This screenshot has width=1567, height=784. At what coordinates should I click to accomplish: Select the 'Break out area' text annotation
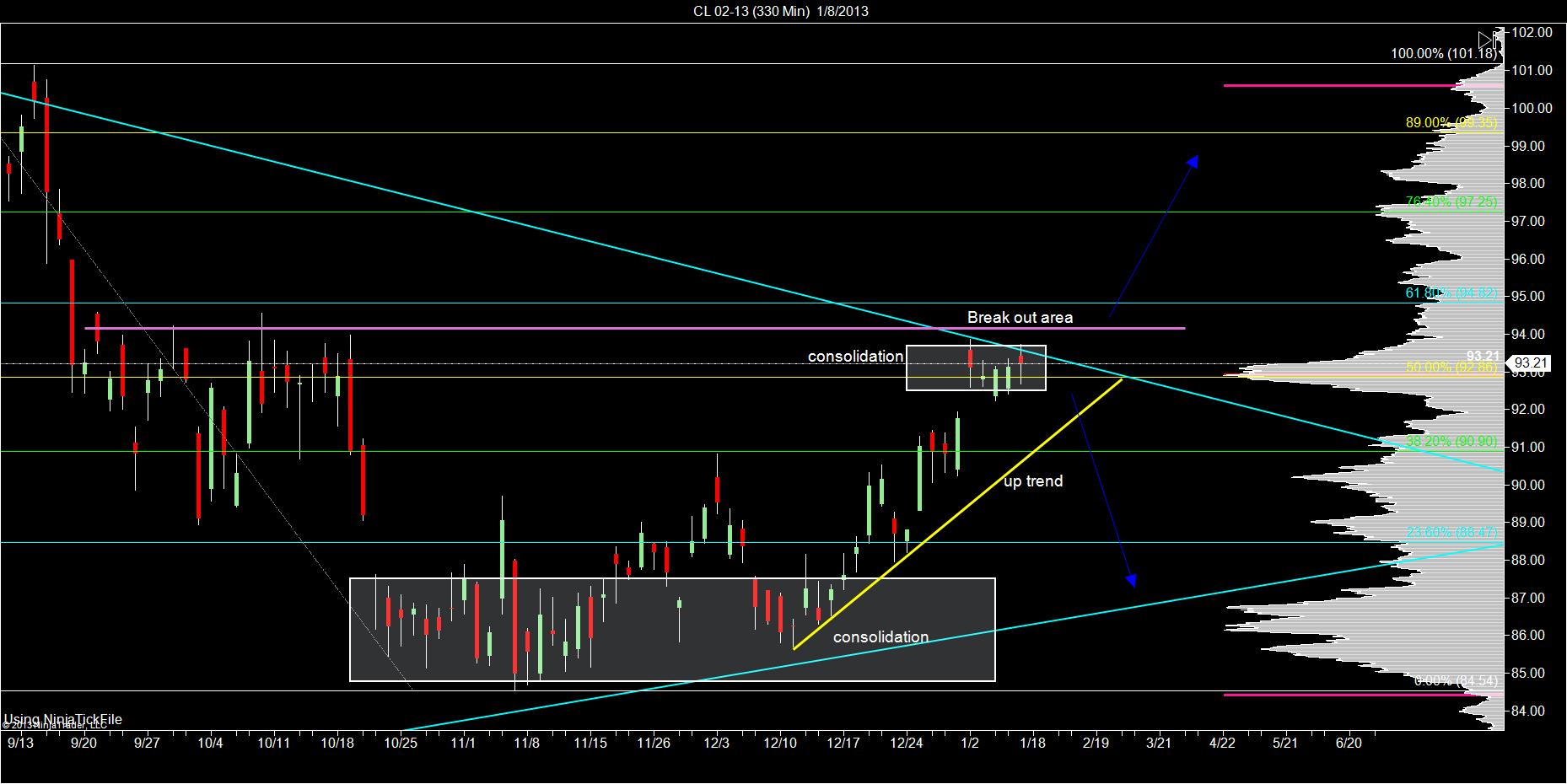pos(1020,318)
